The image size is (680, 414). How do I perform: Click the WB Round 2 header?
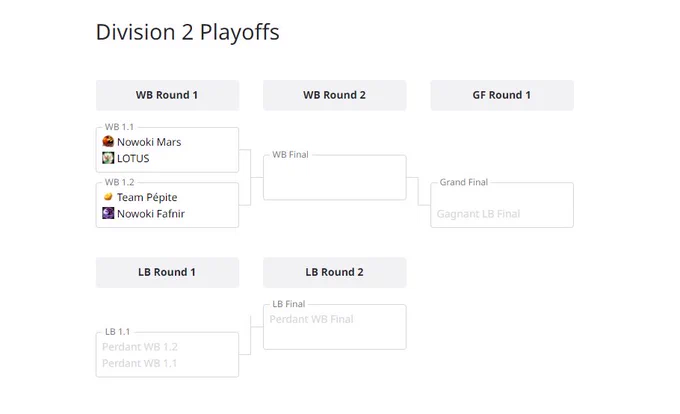[x=335, y=95]
